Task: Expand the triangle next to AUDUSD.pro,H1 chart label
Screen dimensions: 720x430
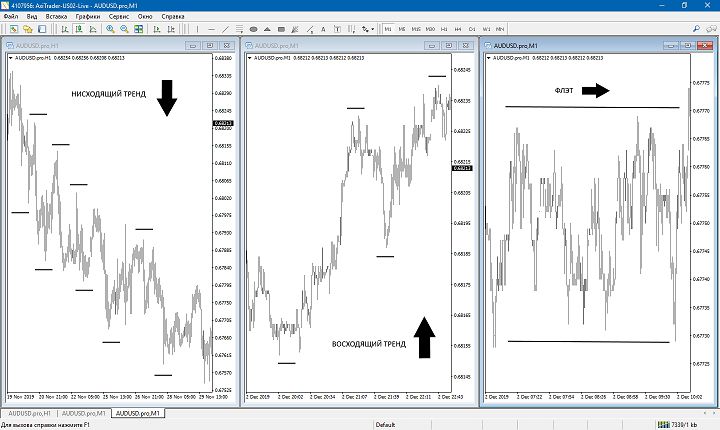Action: [11, 58]
